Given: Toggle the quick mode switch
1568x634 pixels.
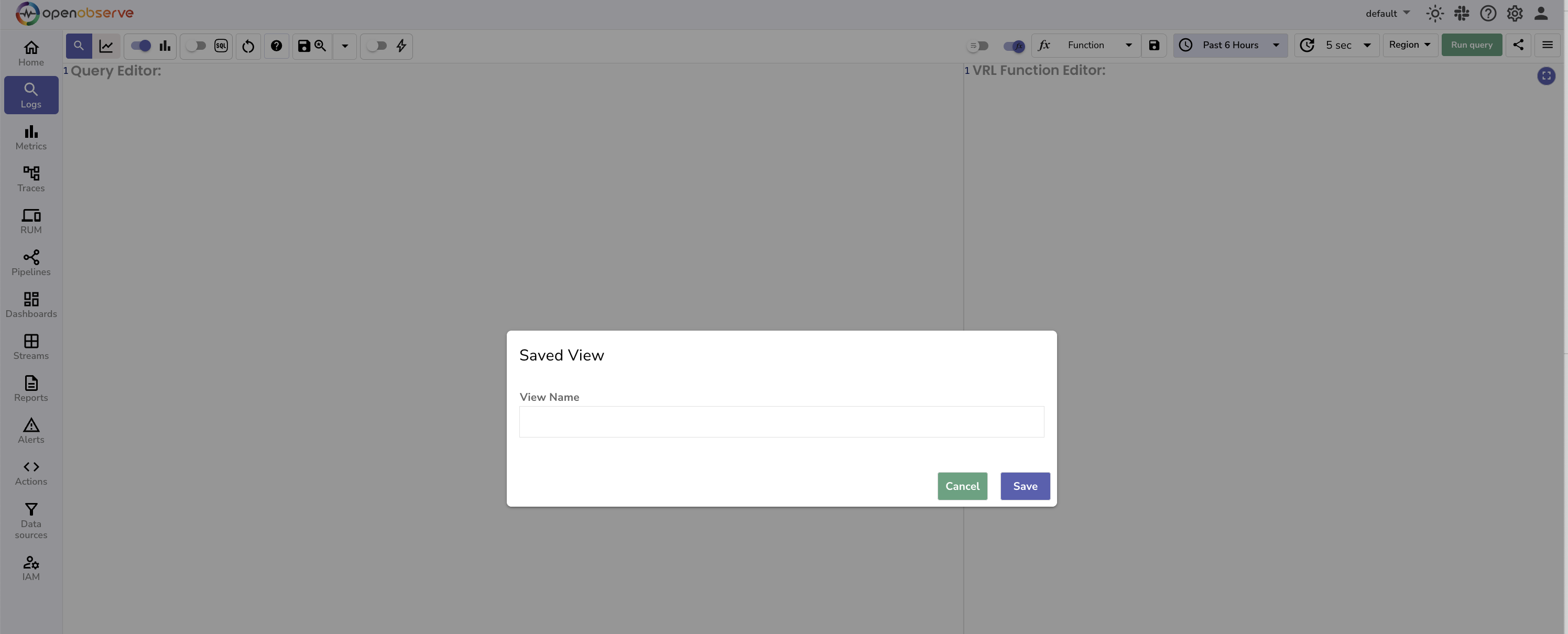Looking at the screenshot, I should point(377,46).
